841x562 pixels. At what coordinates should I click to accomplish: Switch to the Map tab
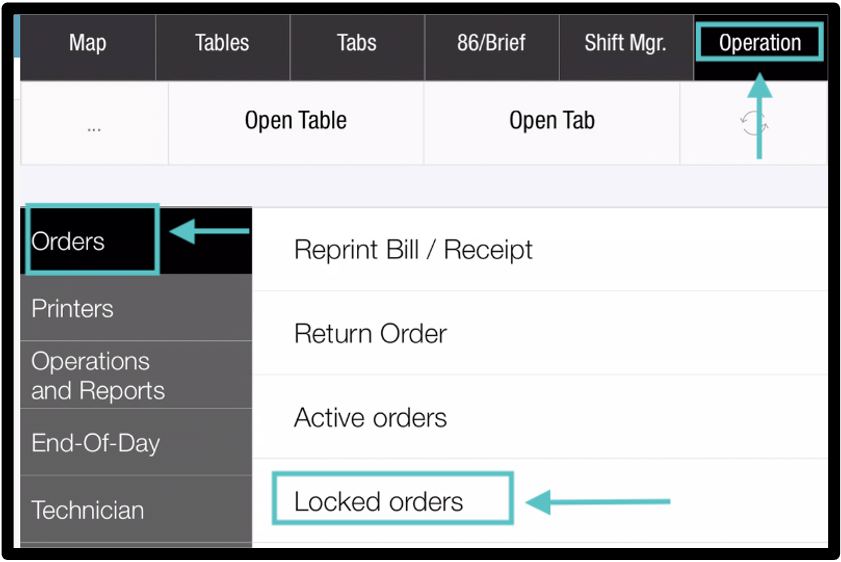(88, 43)
